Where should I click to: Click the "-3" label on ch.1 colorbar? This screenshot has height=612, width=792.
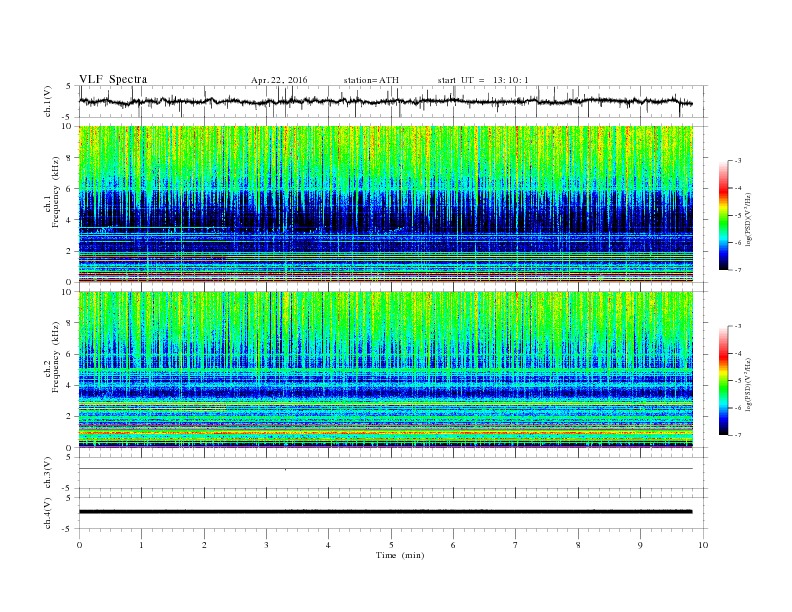(x=738, y=161)
